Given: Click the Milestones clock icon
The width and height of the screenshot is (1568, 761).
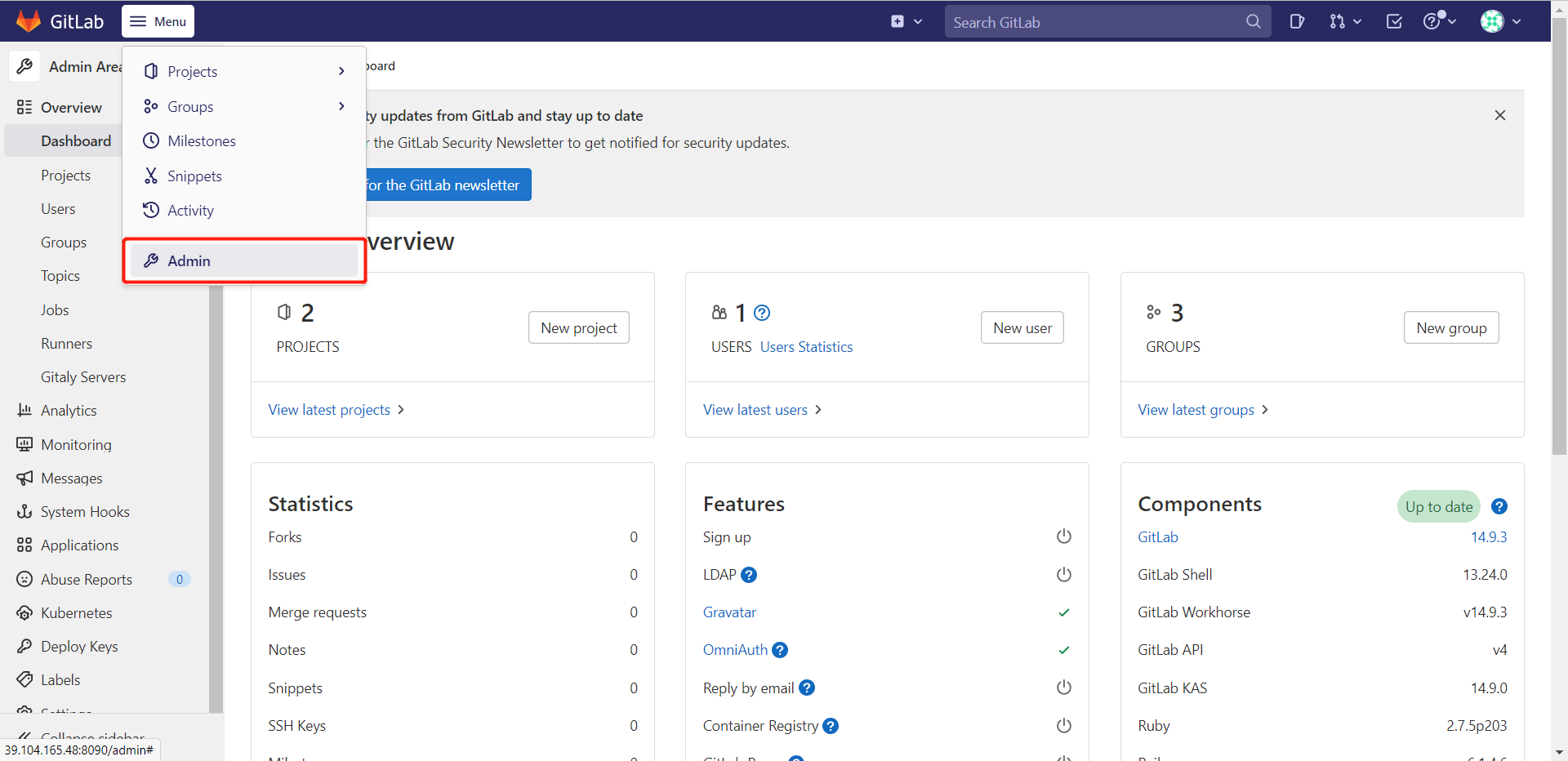Looking at the screenshot, I should pos(151,140).
